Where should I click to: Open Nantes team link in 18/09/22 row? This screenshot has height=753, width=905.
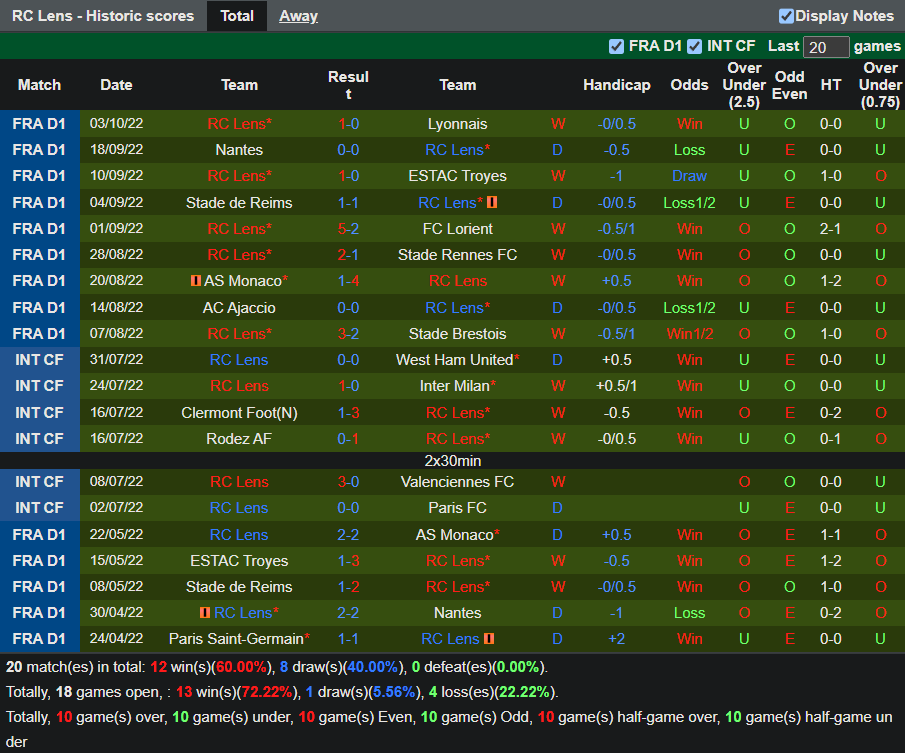(x=239, y=150)
